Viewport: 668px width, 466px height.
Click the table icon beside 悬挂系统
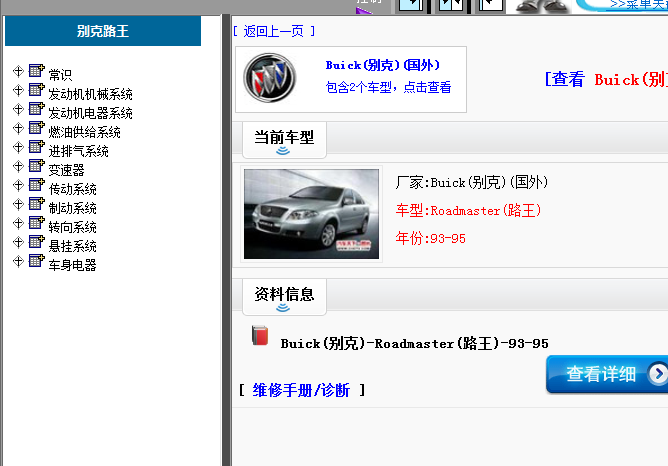(37, 242)
